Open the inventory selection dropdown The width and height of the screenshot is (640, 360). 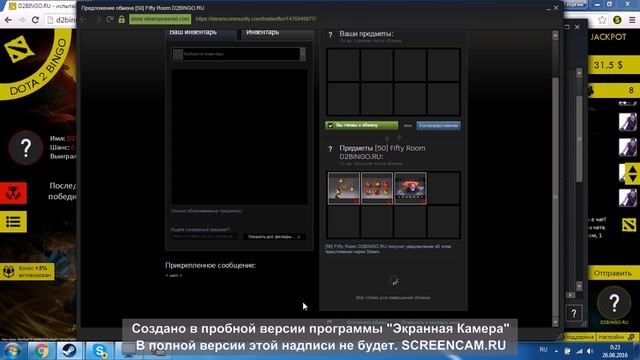pyautogui.click(x=239, y=54)
